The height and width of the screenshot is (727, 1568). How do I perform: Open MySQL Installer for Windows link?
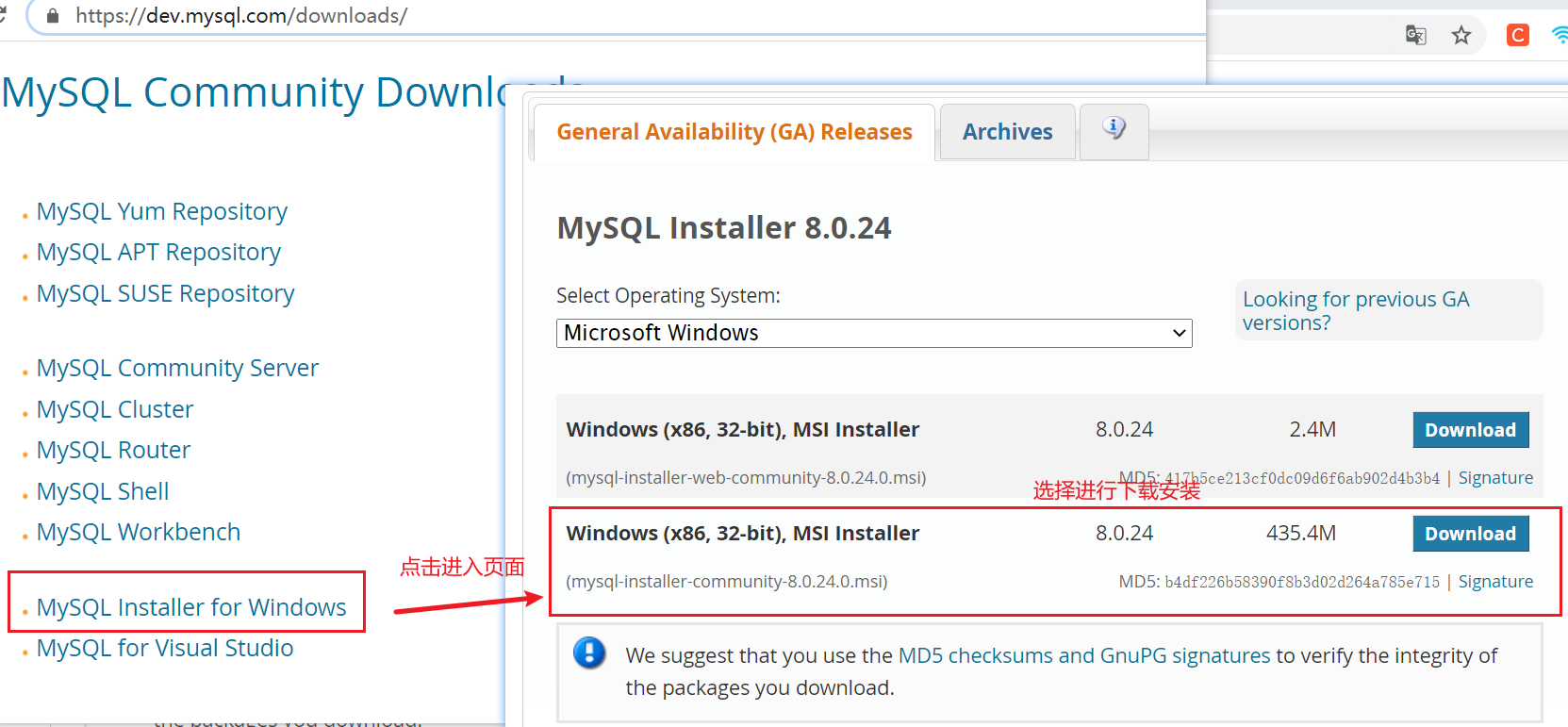[191, 607]
